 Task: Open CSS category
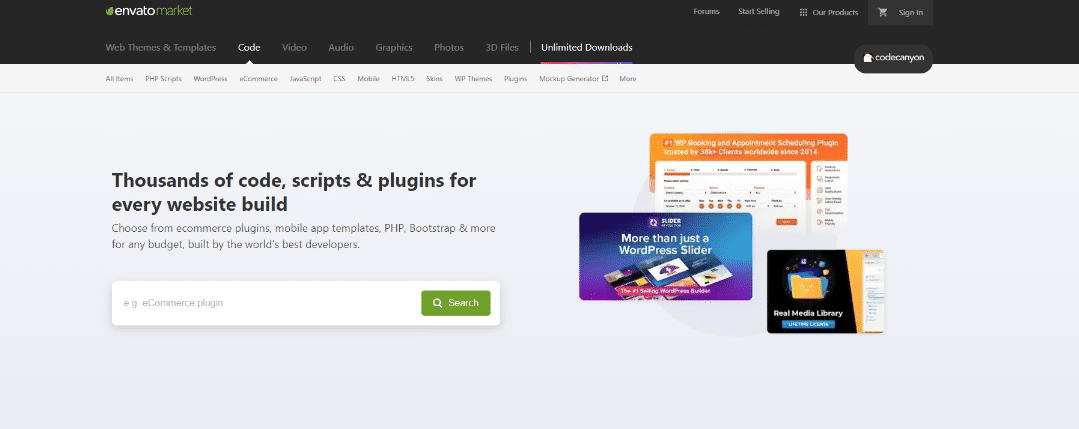(339, 79)
